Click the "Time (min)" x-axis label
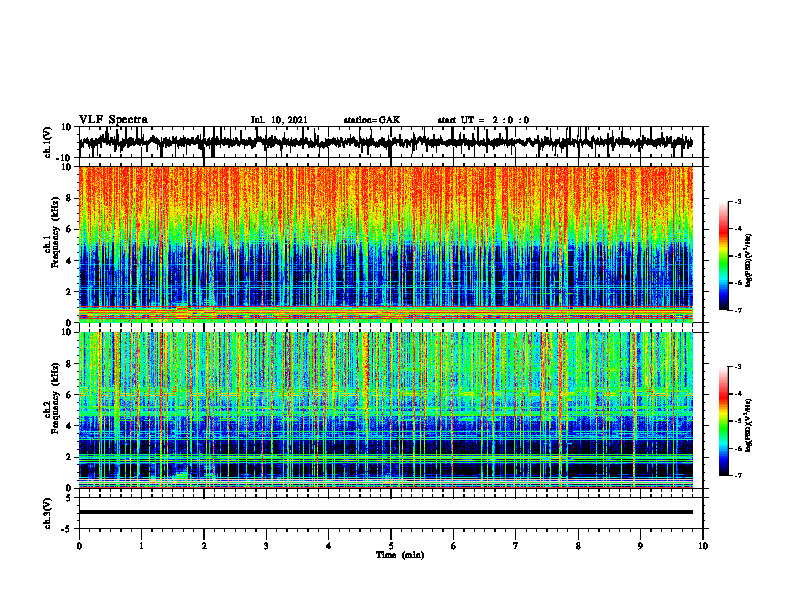This screenshot has width=792, height=612. (400, 555)
